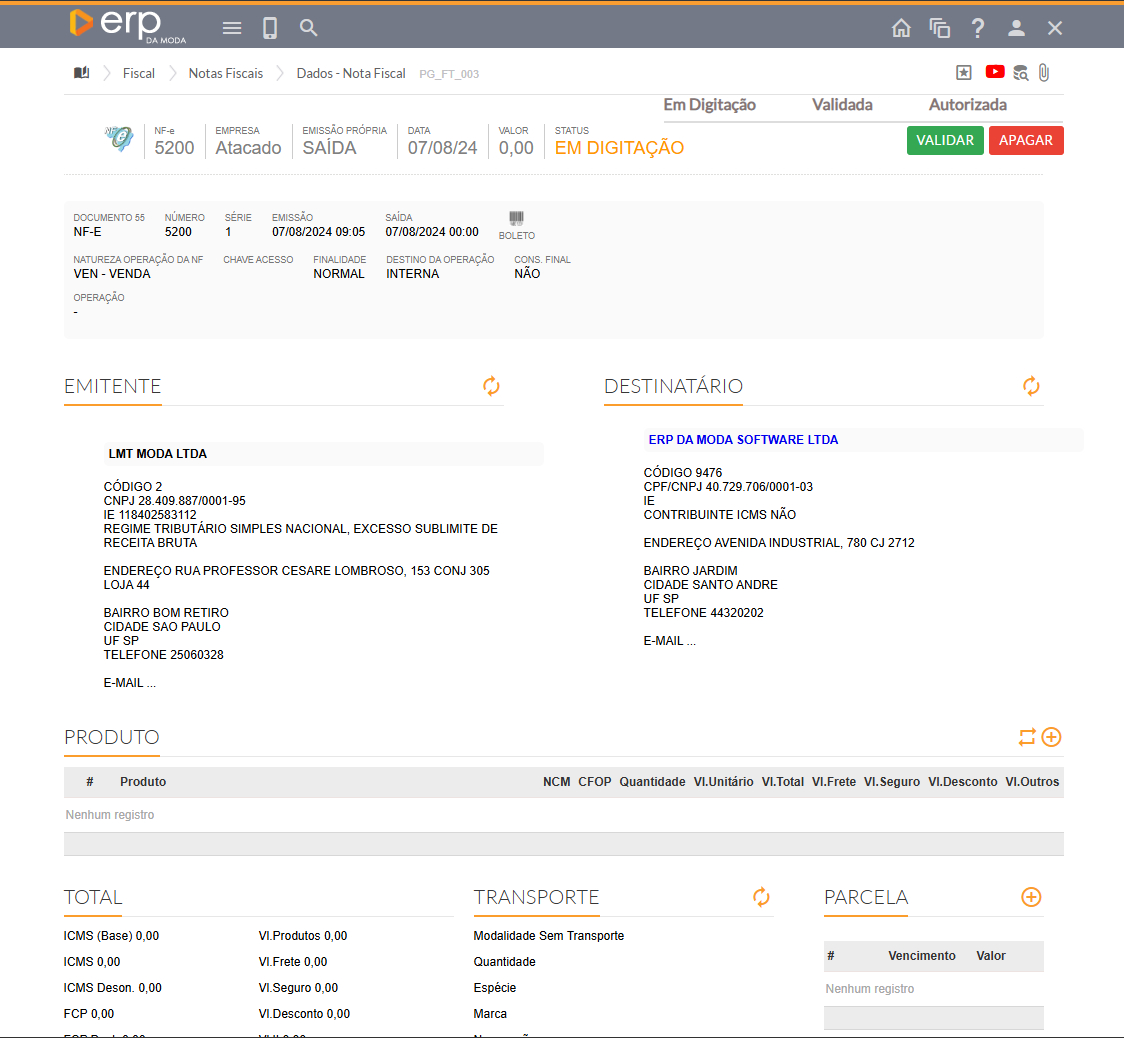1124x1038 pixels.
Task: Add a new Parcela installment
Action: point(1031,897)
